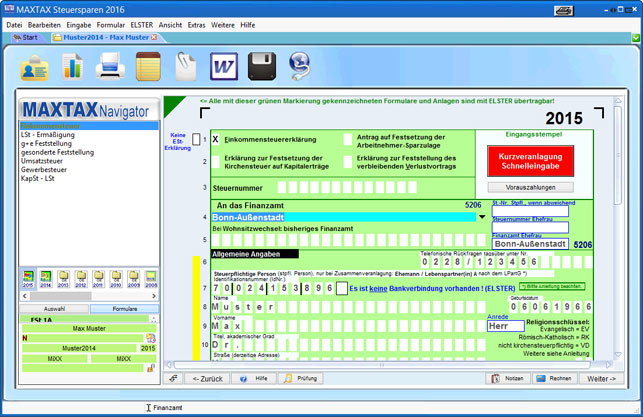Click the person ID card toolbar icon

[x=35, y=66]
